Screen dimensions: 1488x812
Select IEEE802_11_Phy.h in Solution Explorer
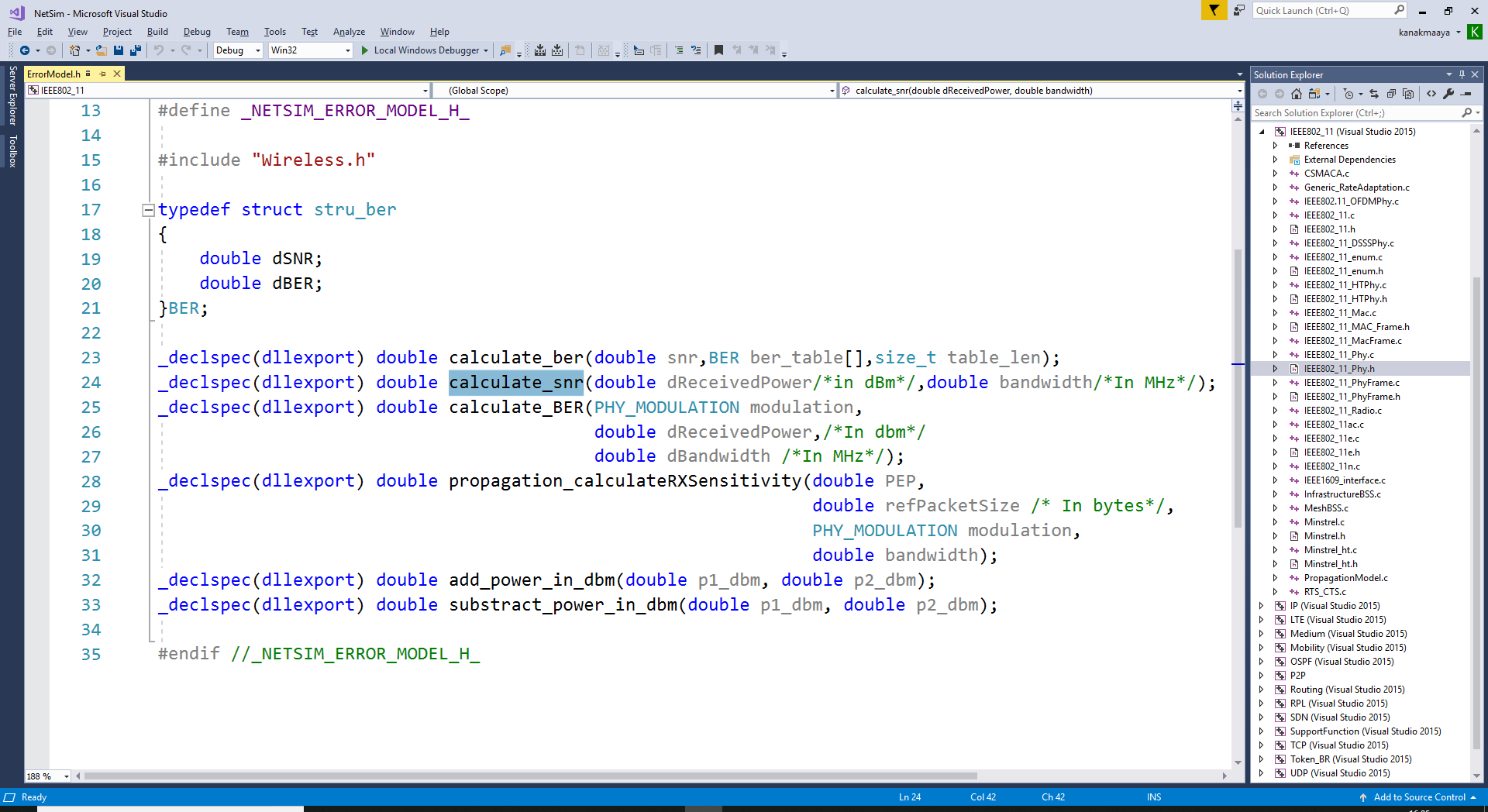[x=1339, y=369]
